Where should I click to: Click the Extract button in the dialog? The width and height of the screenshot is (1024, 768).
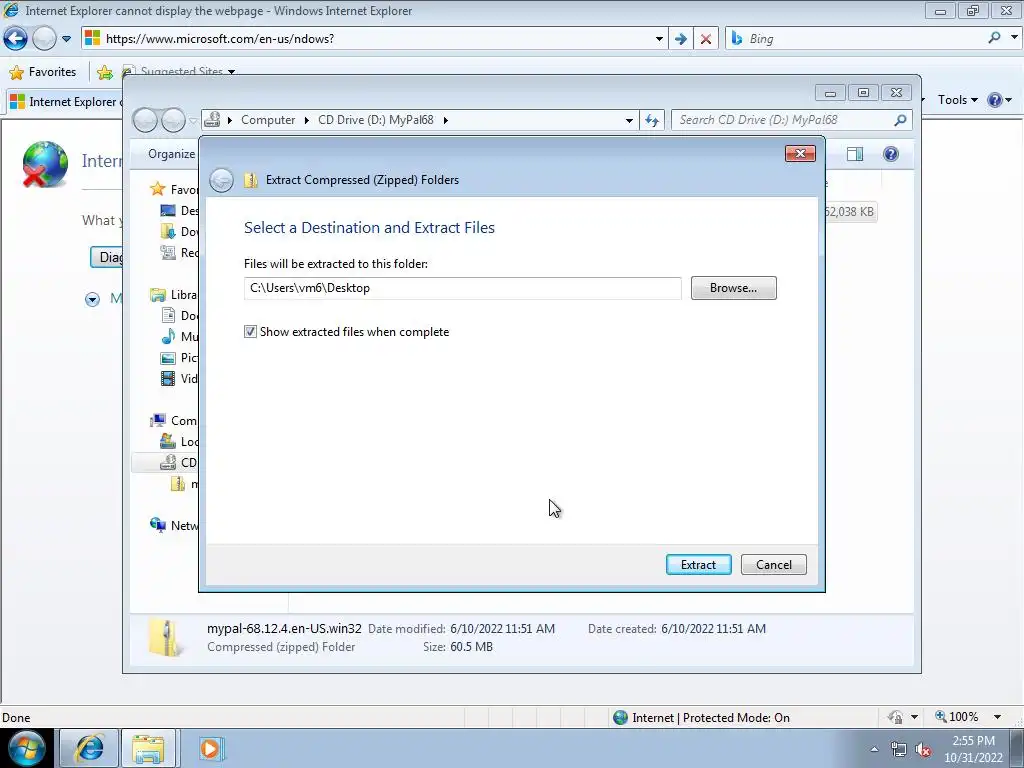point(698,565)
